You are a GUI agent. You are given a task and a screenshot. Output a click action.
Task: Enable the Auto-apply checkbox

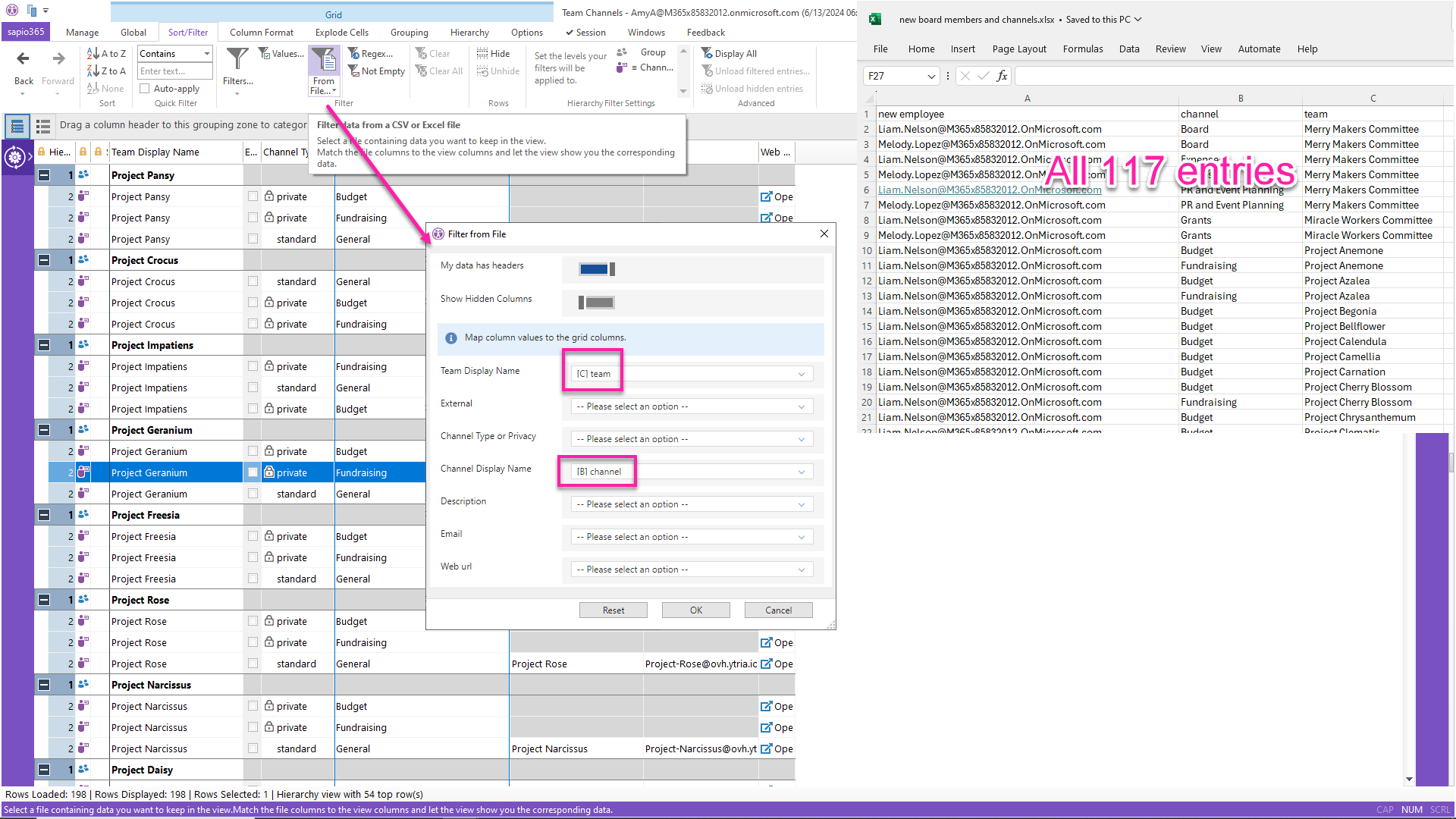tap(144, 89)
